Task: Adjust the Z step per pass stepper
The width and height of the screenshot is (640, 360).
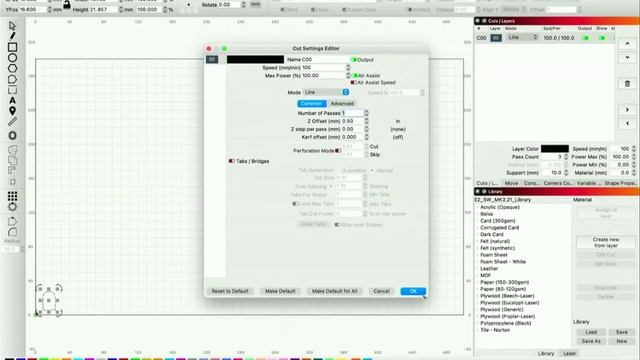Action: tap(366, 129)
